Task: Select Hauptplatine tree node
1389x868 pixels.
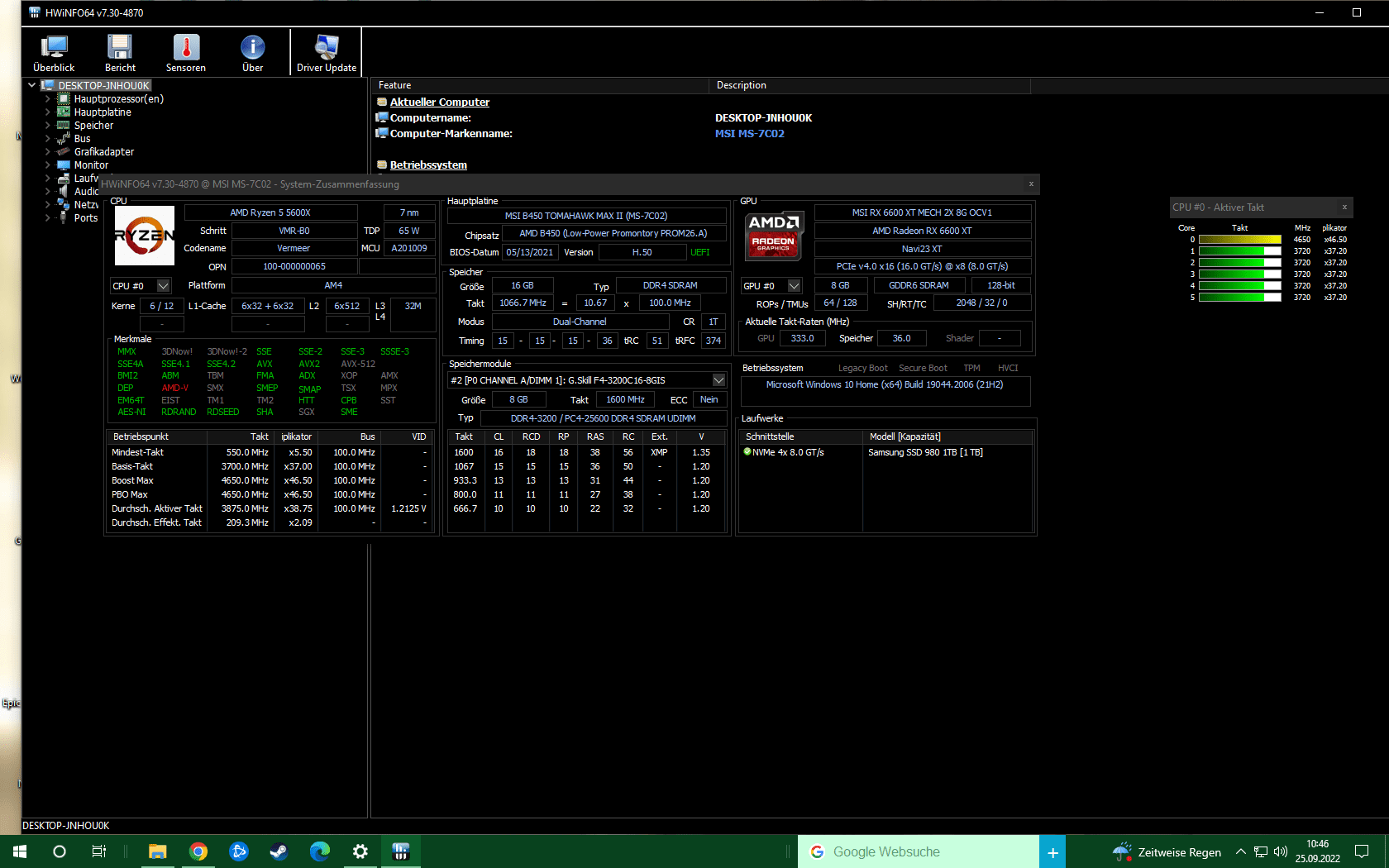Action: tap(103, 112)
